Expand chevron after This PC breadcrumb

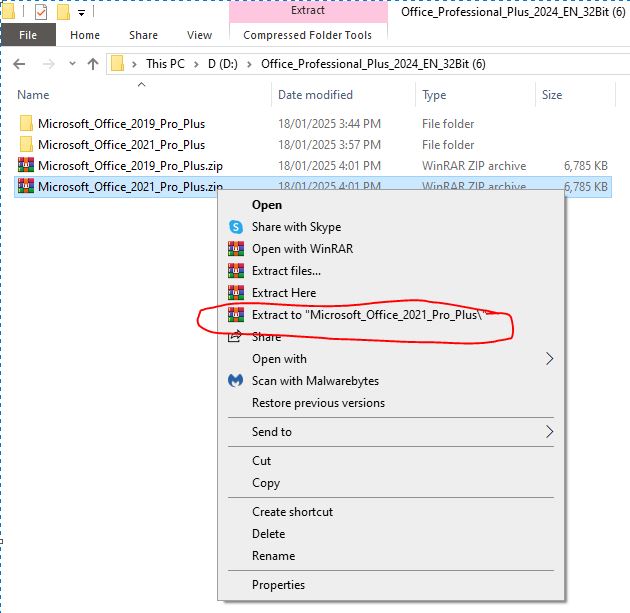point(196,64)
